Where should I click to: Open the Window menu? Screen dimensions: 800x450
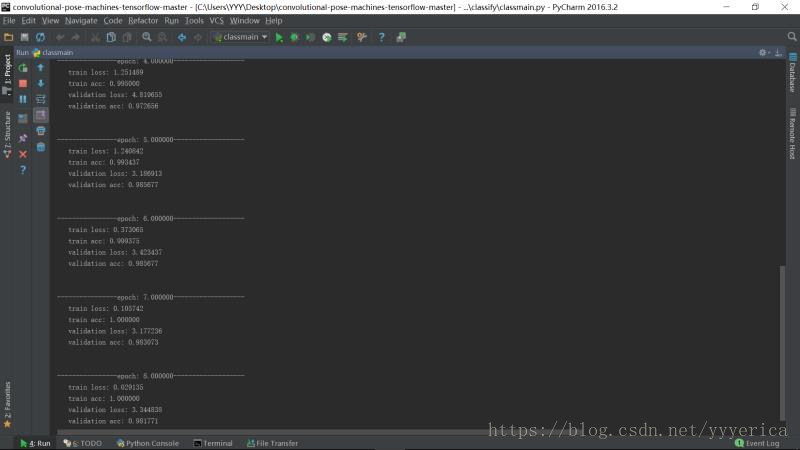click(x=244, y=21)
